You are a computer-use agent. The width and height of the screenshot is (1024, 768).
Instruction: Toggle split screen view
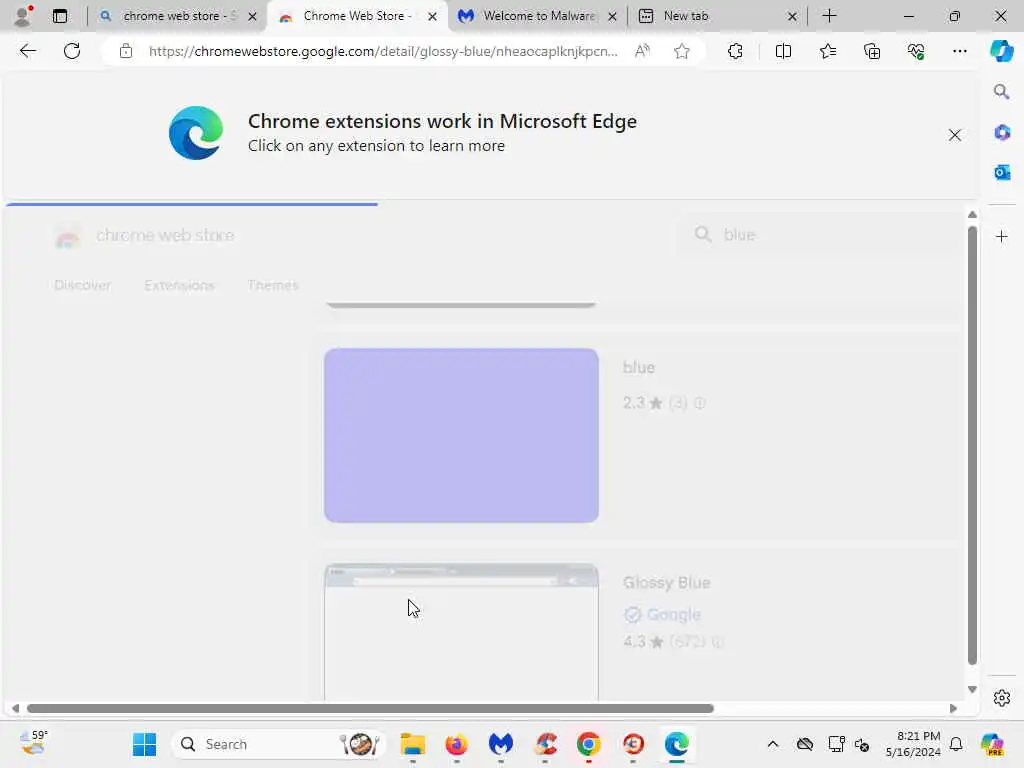pyautogui.click(x=783, y=51)
